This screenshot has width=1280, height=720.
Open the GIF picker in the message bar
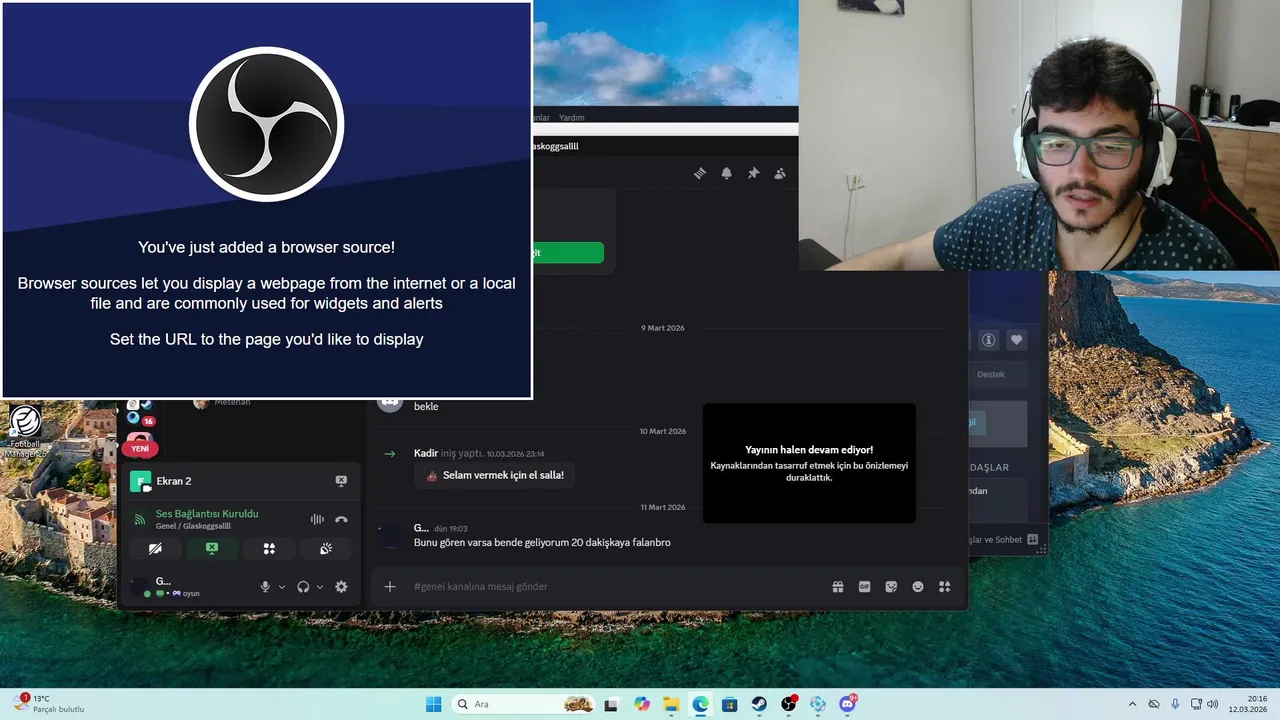pos(865,587)
